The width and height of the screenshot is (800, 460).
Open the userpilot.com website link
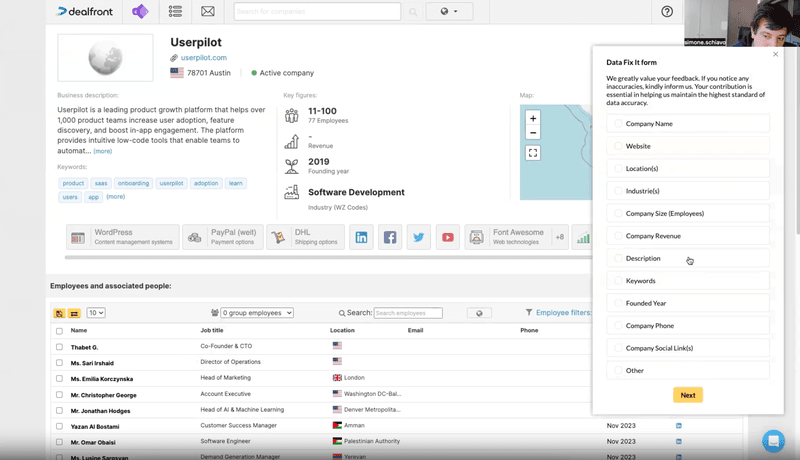point(203,58)
